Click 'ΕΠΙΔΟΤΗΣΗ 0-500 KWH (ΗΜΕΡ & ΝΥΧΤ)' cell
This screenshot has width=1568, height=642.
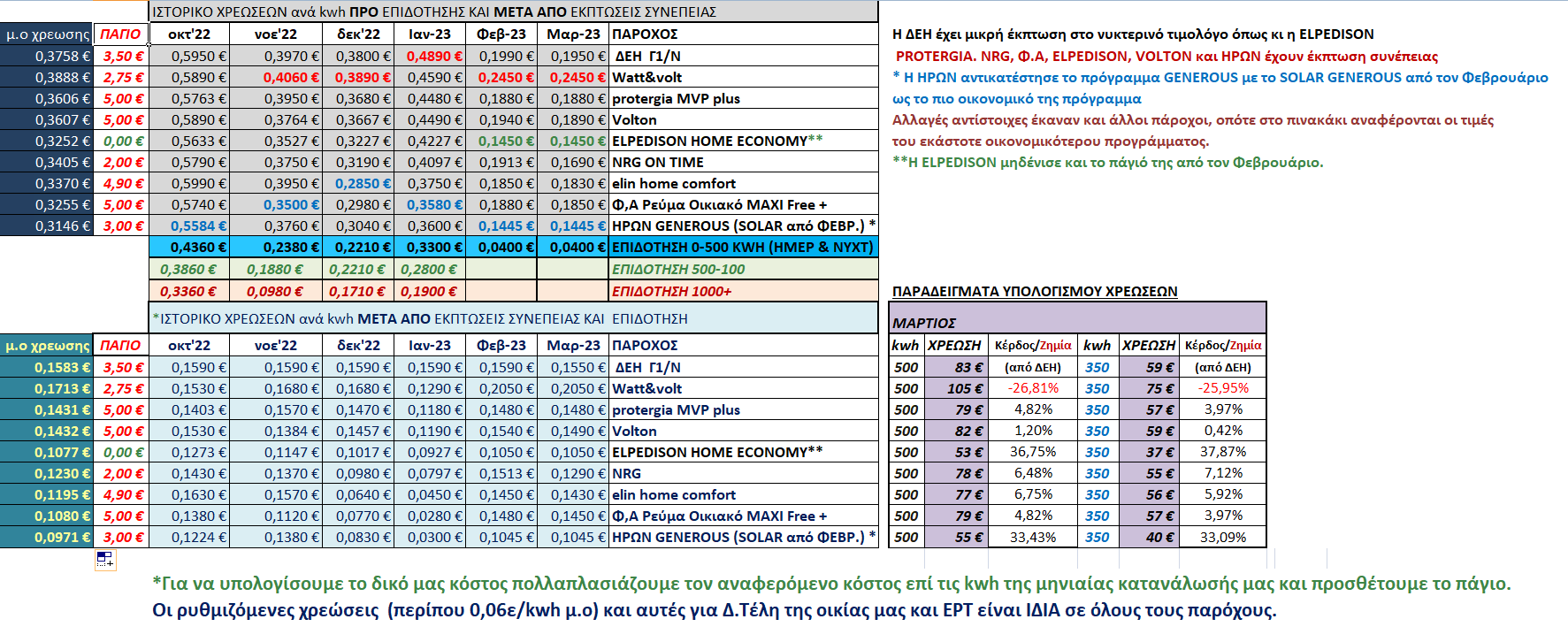(x=743, y=247)
